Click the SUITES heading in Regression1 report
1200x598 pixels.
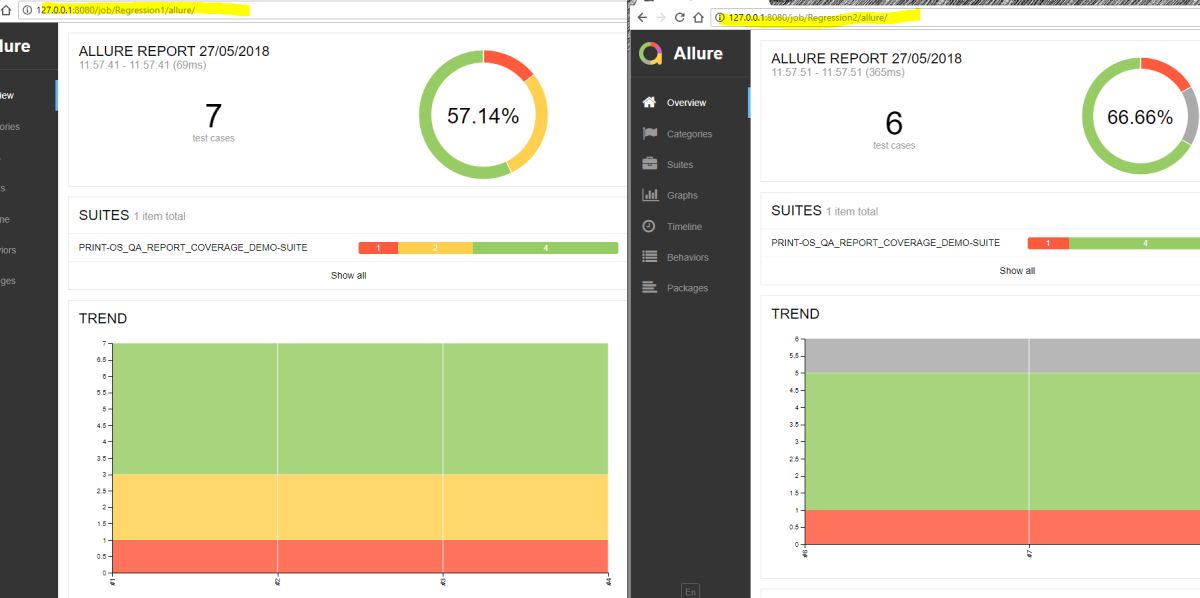coord(104,215)
